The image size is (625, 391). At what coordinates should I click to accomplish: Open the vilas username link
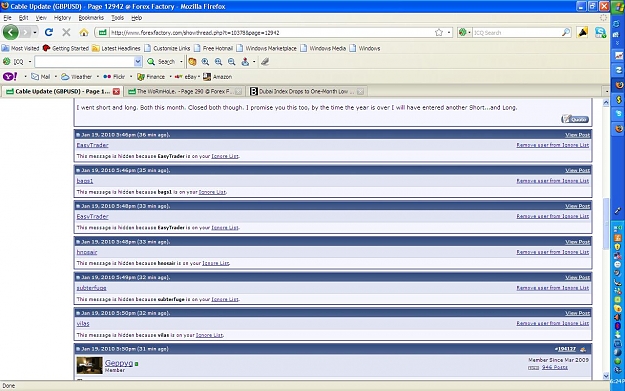[83, 323]
